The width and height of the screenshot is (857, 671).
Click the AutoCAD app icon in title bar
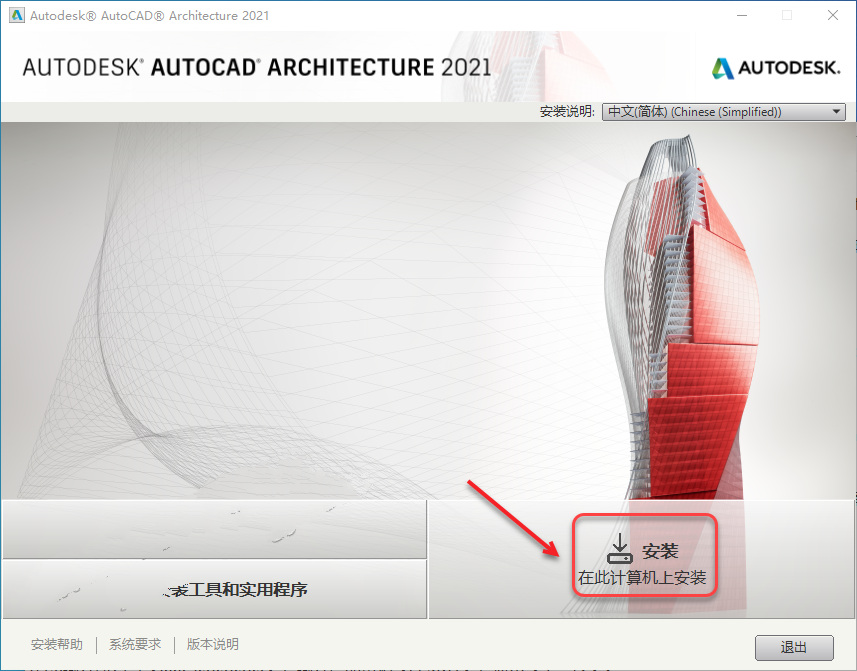click(x=17, y=15)
